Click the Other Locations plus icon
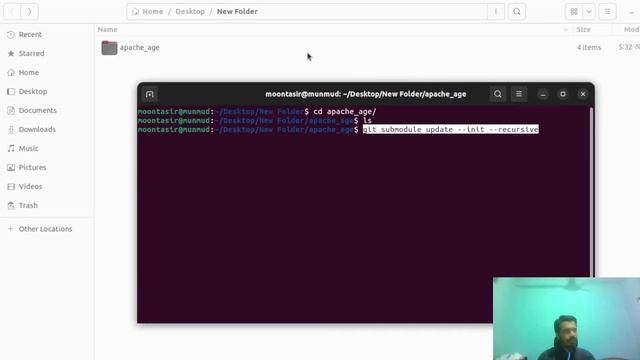 click(x=11, y=229)
